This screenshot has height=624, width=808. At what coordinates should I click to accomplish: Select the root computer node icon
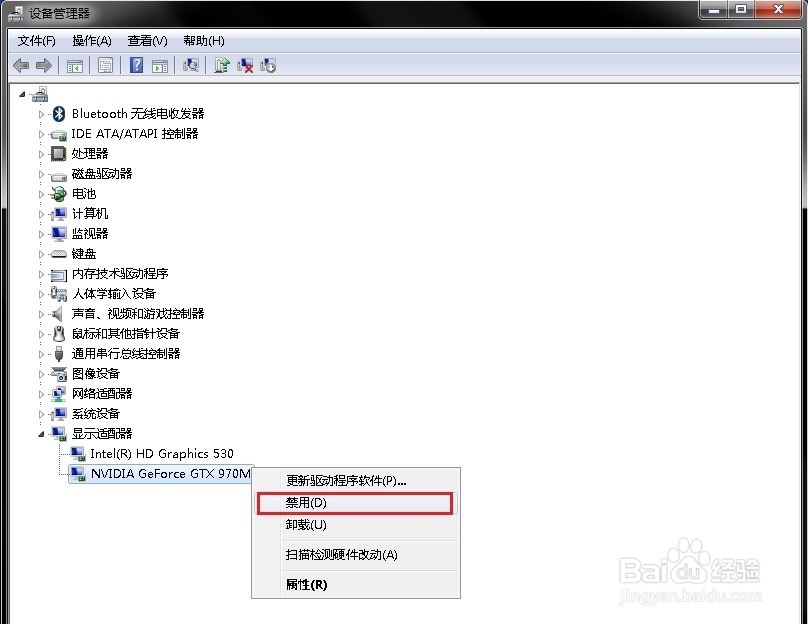point(40,94)
